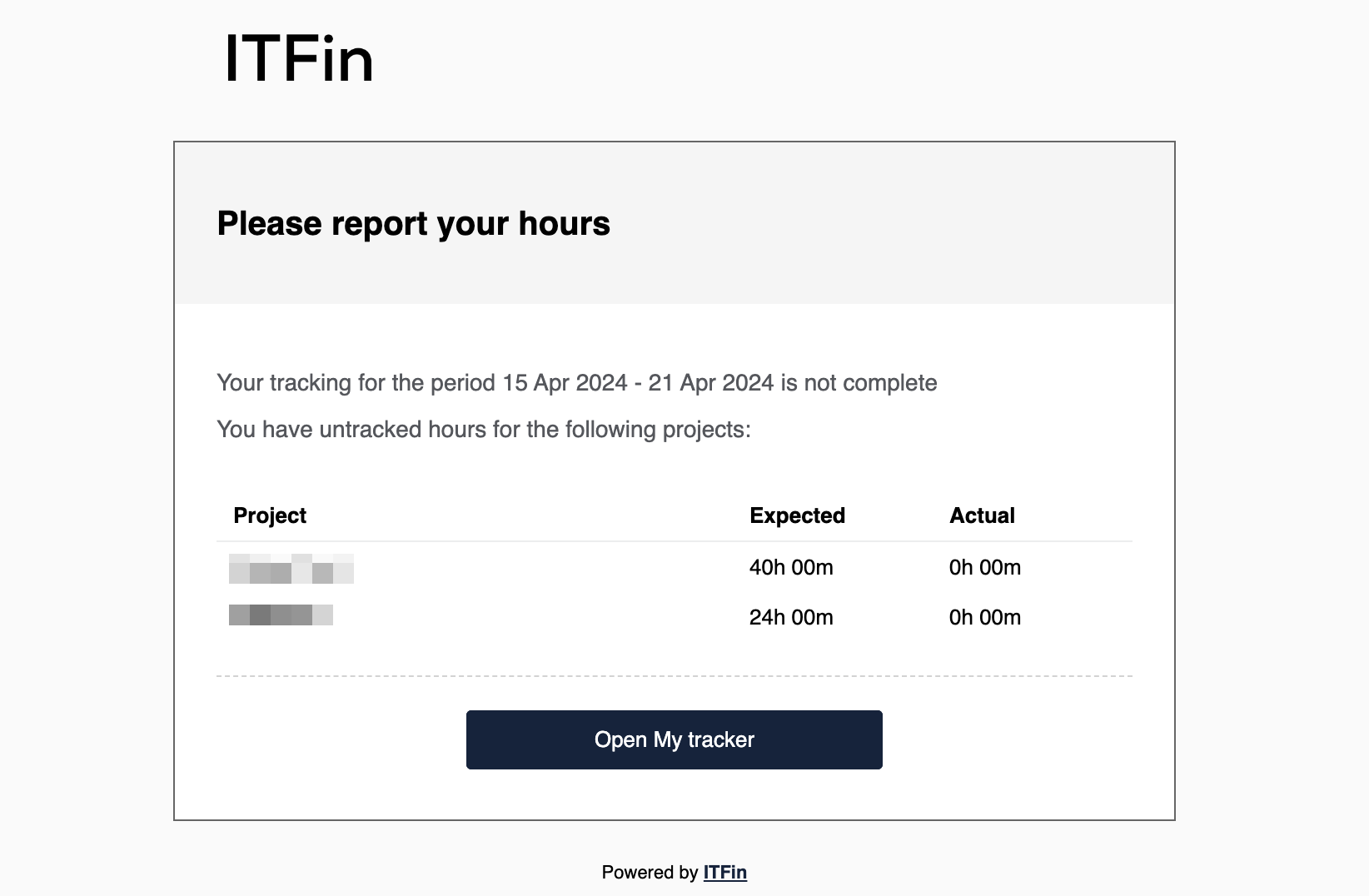
Task: Select the Actual column header
Action: point(982,515)
